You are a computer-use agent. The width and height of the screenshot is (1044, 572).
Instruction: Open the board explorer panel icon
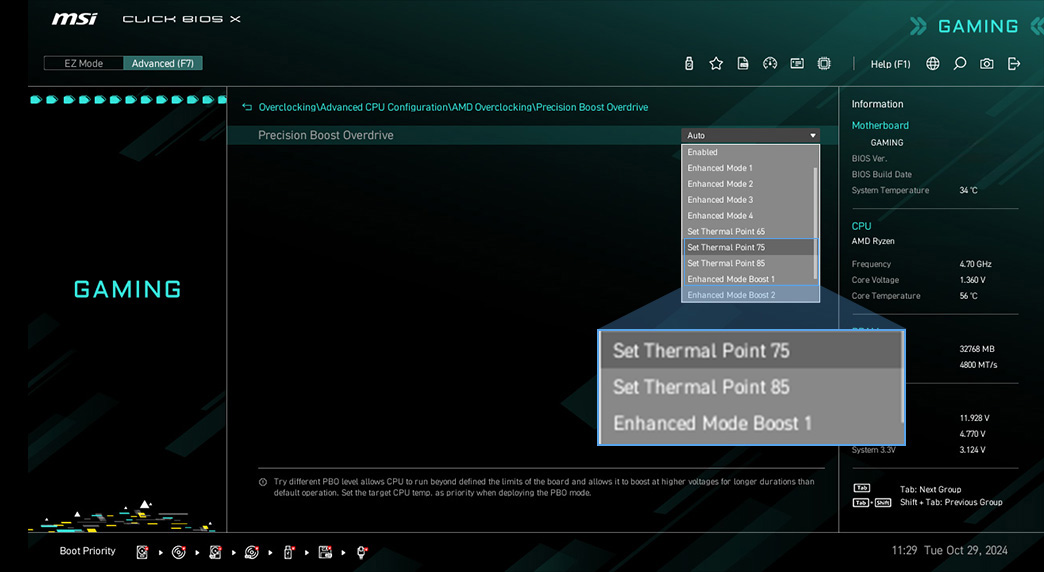pos(797,63)
